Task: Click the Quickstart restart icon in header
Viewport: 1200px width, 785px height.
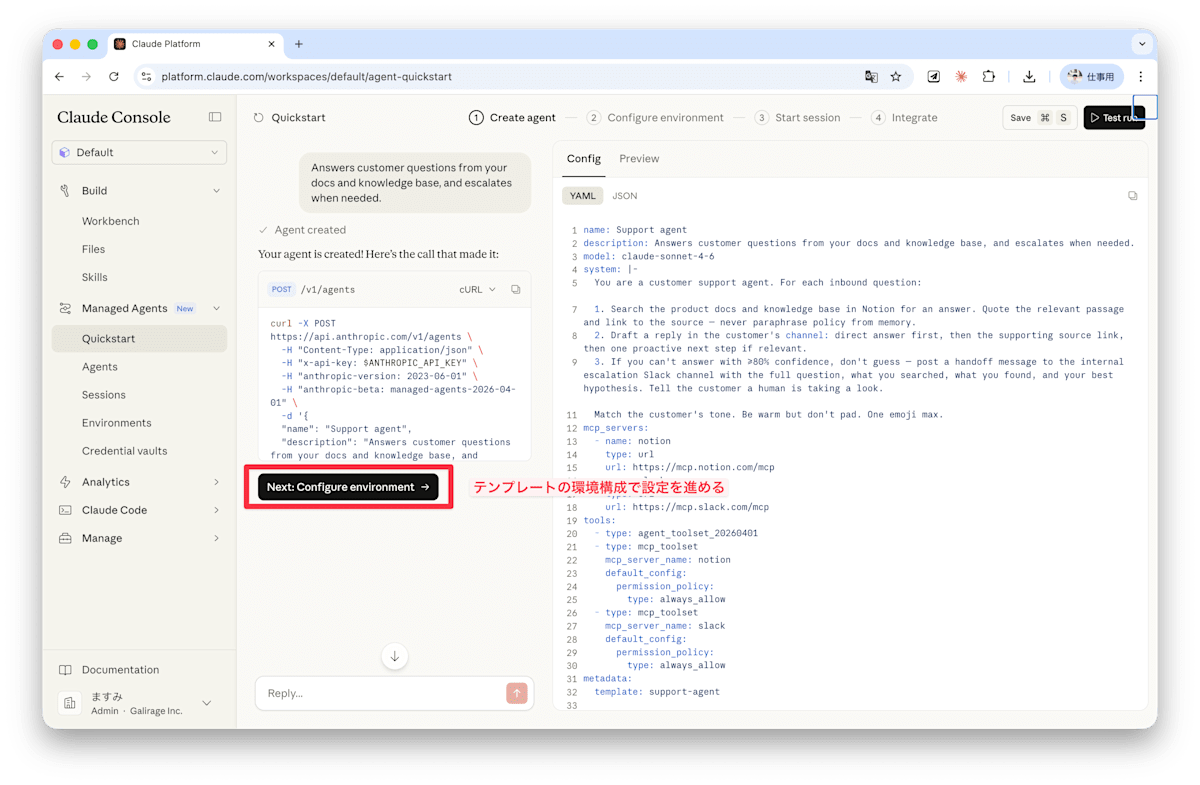Action: (x=259, y=117)
